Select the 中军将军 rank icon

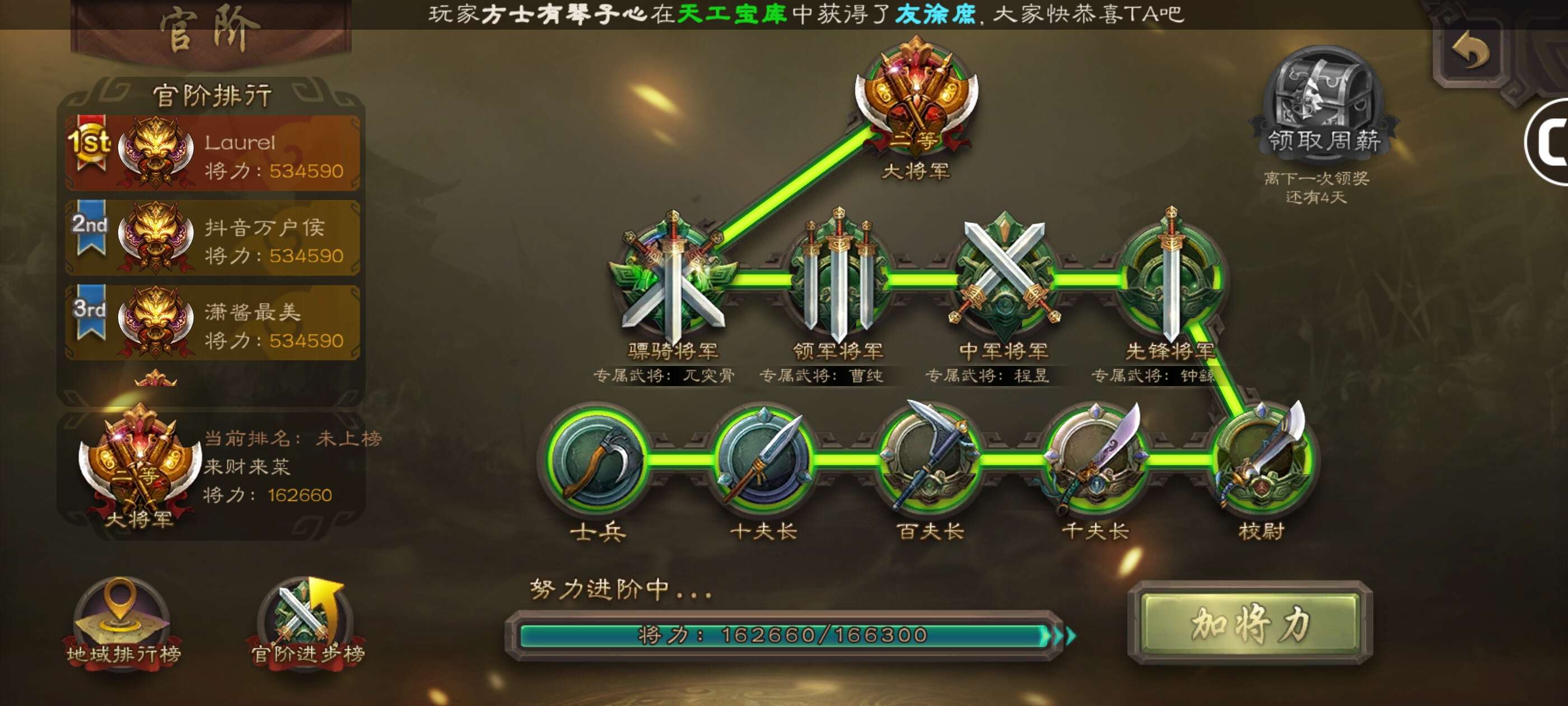(x=1004, y=277)
